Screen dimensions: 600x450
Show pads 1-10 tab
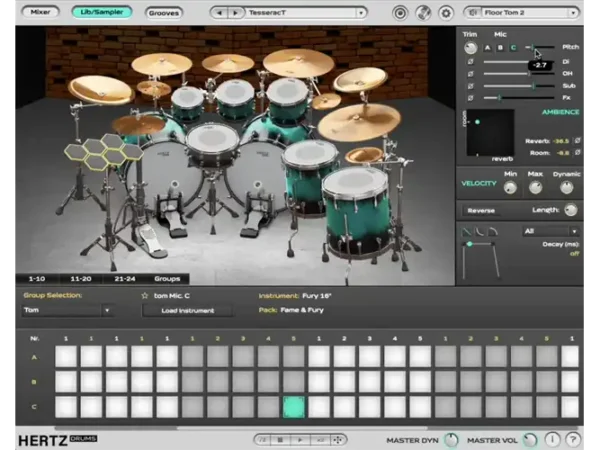tap(37, 279)
